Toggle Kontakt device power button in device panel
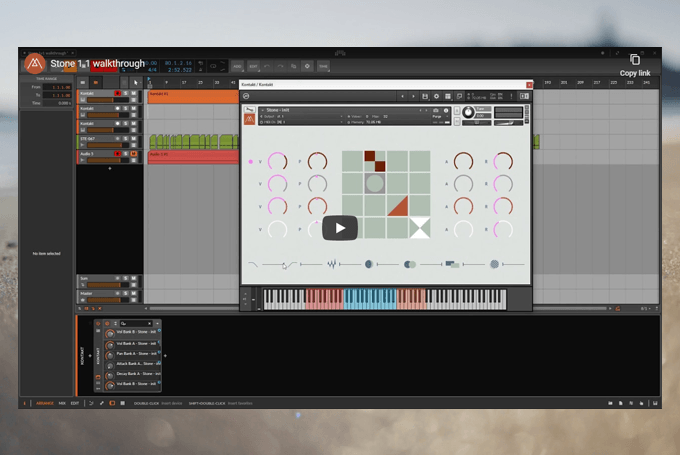 [x=98, y=324]
